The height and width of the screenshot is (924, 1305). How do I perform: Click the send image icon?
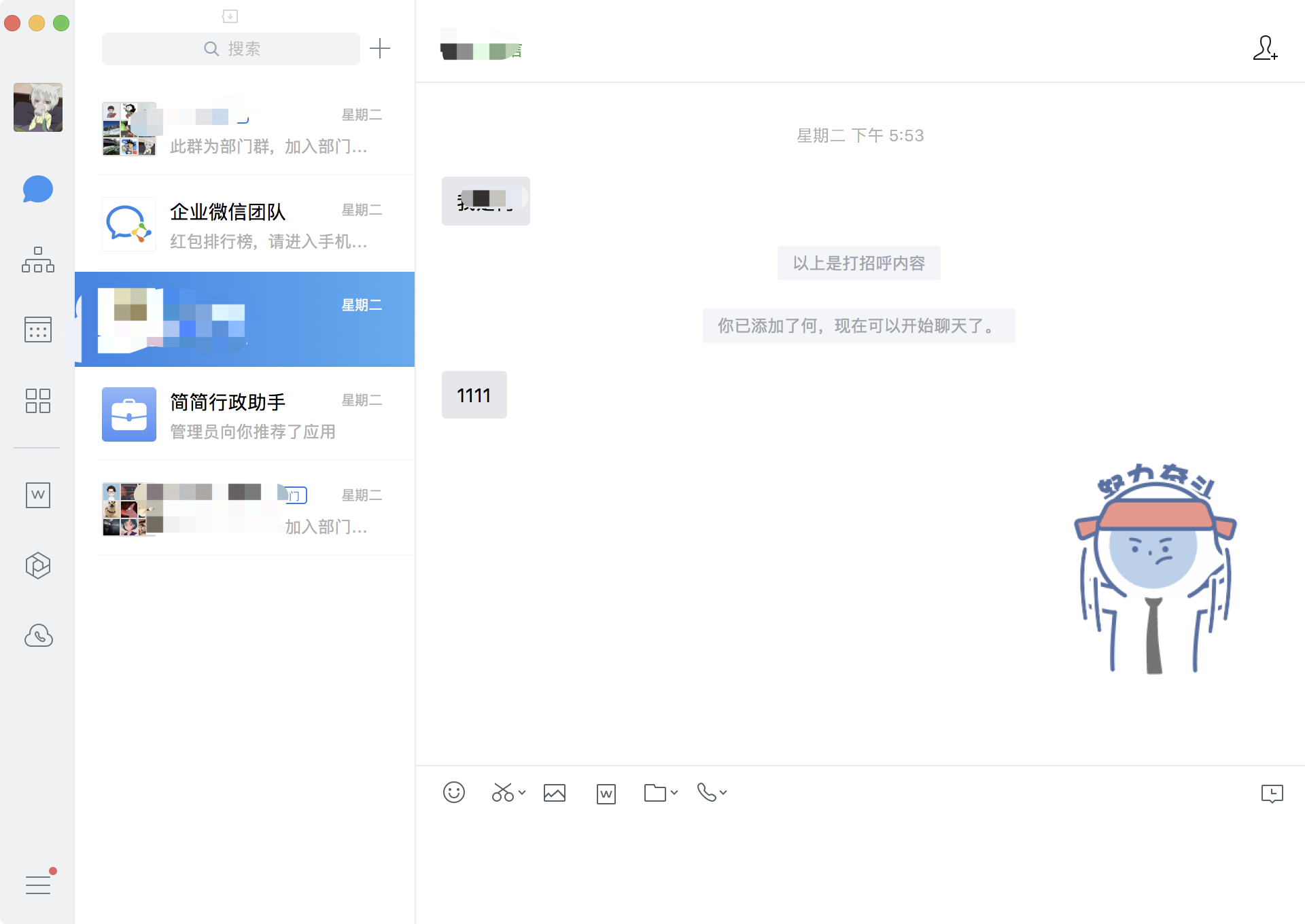[555, 793]
